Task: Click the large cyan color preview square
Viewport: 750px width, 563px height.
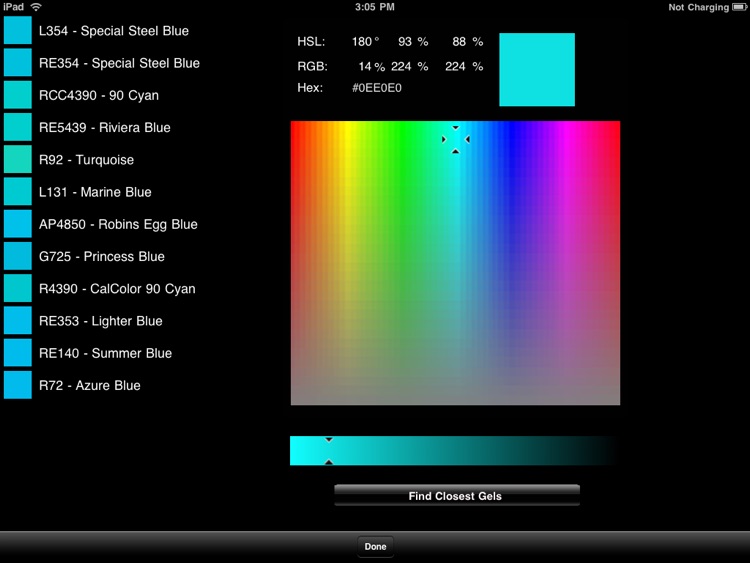Action: [537, 69]
